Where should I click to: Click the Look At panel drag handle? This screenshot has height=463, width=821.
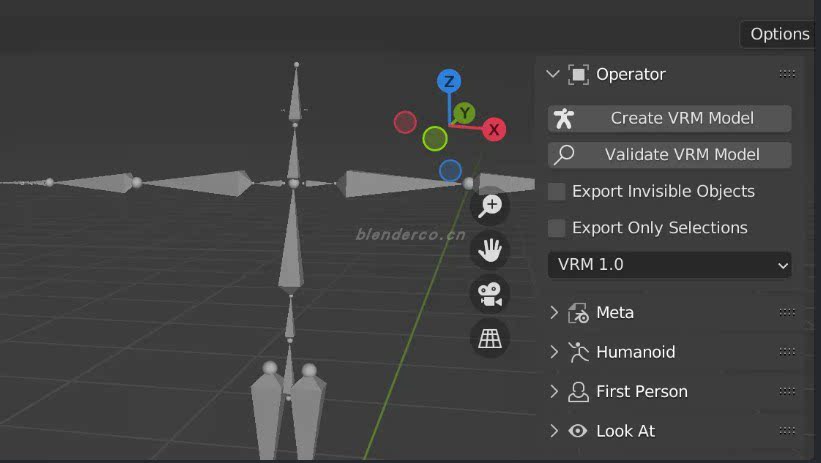coord(787,431)
